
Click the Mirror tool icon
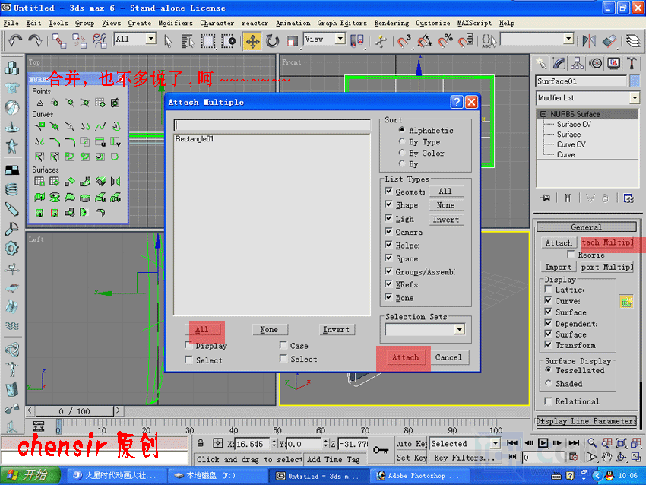(x=589, y=41)
